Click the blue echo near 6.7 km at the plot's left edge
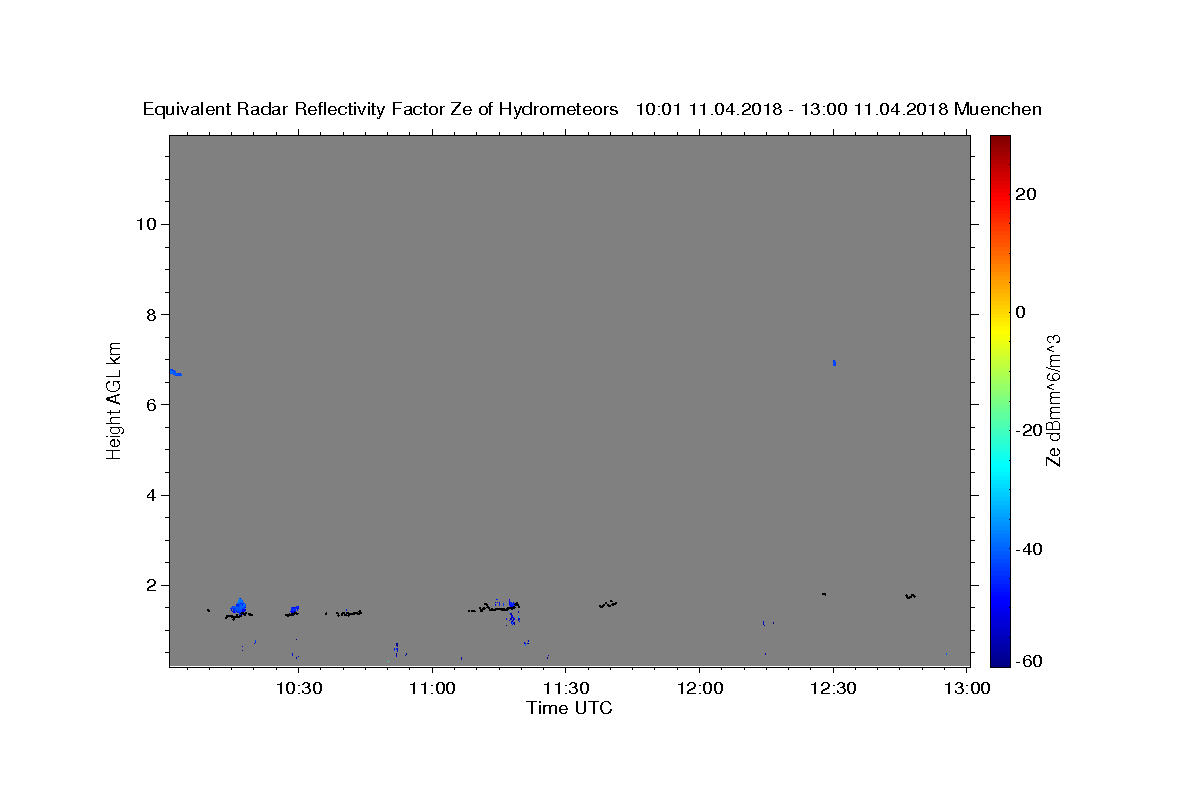 [x=175, y=372]
